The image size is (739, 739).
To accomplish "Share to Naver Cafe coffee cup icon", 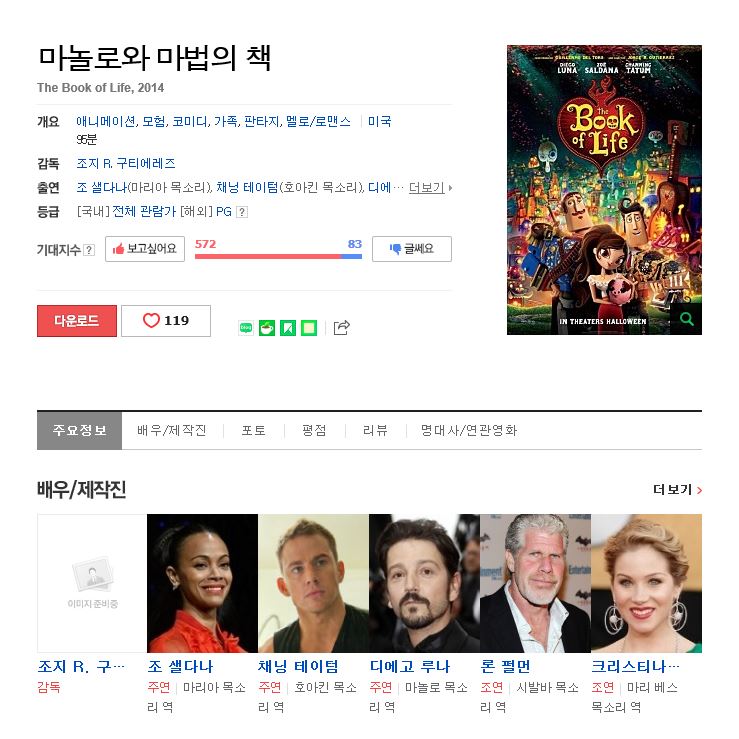I will pos(267,328).
